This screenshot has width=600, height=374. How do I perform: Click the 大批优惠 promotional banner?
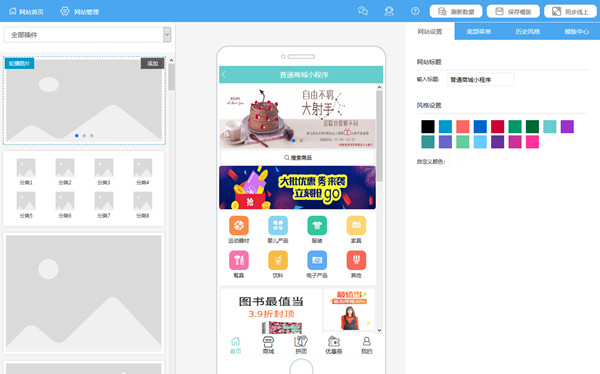(297, 188)
